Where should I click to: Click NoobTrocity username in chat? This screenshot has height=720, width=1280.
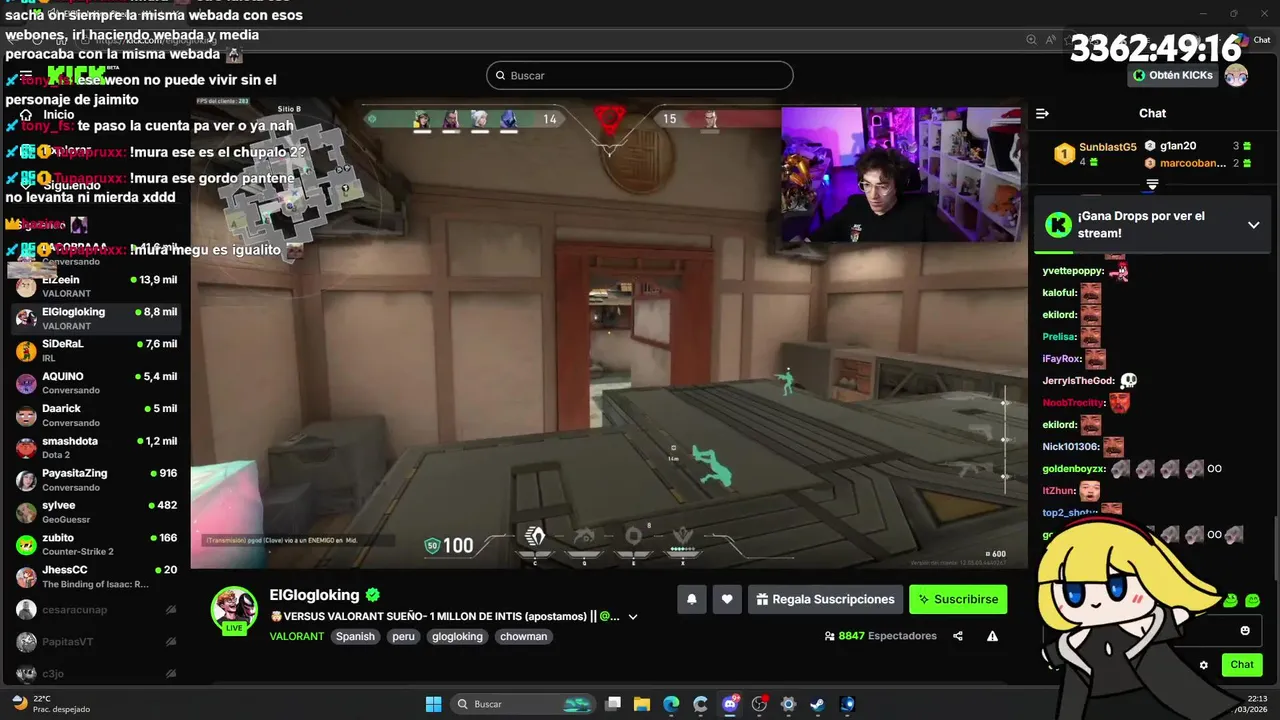coord(1073,402)
